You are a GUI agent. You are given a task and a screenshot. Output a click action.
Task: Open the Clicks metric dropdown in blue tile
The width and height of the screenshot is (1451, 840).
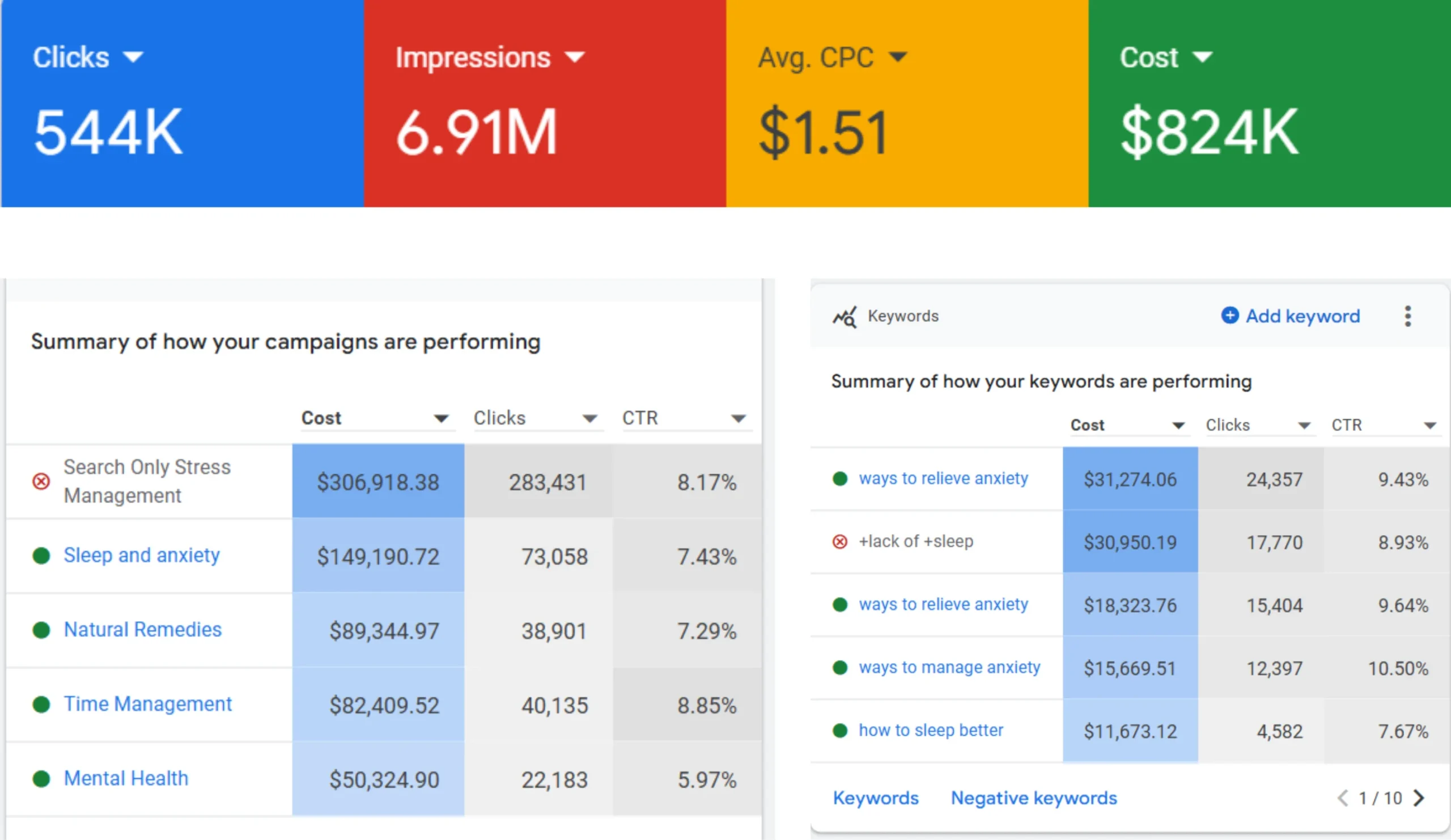click(x=134, y=57)
